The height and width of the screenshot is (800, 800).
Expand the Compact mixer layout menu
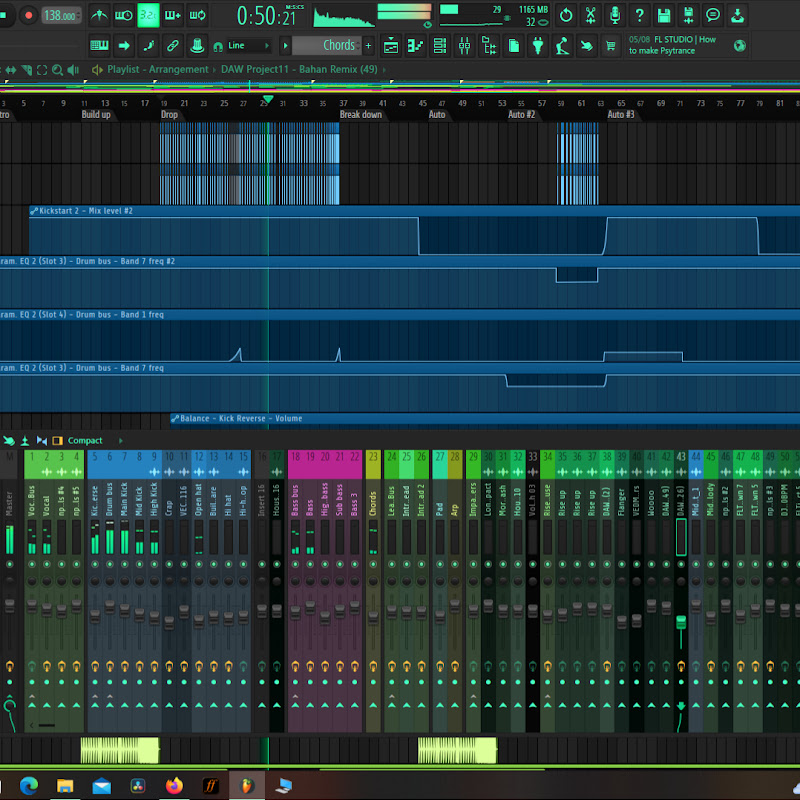tap(85, 440)
